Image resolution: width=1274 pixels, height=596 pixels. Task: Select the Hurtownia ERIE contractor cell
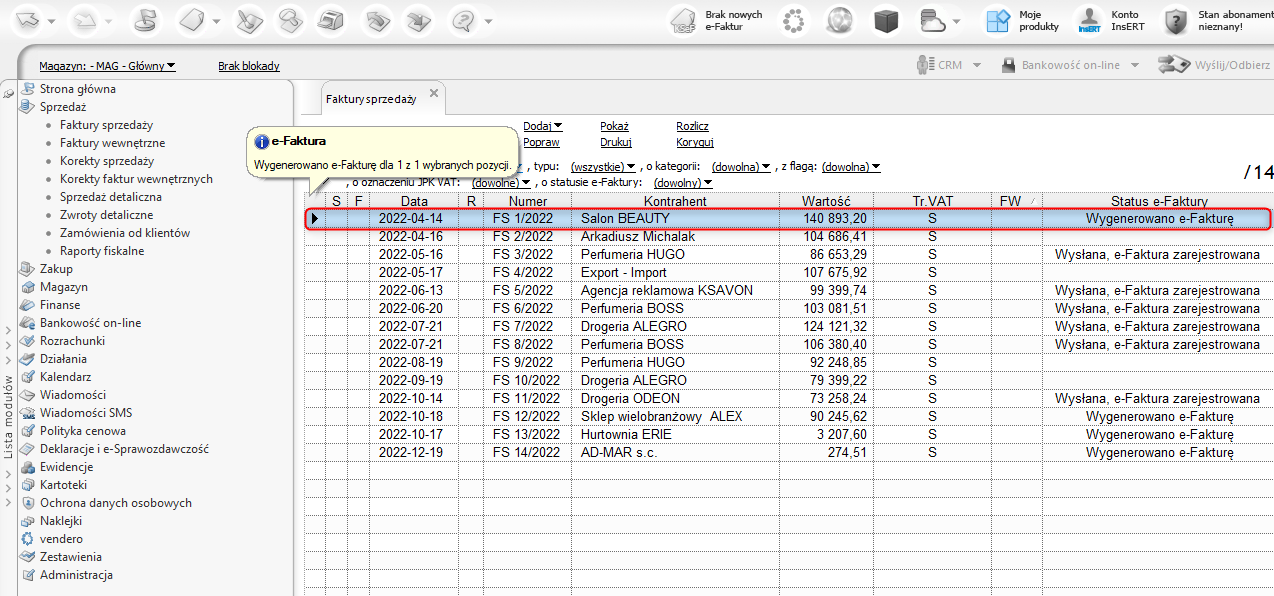(674, 434)
